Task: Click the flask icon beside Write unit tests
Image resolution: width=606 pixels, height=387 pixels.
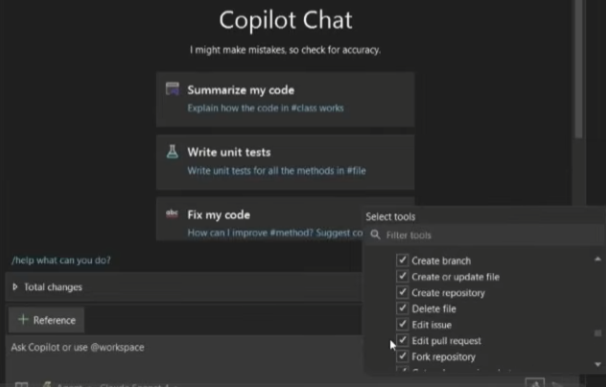Action: click(172, 152)
